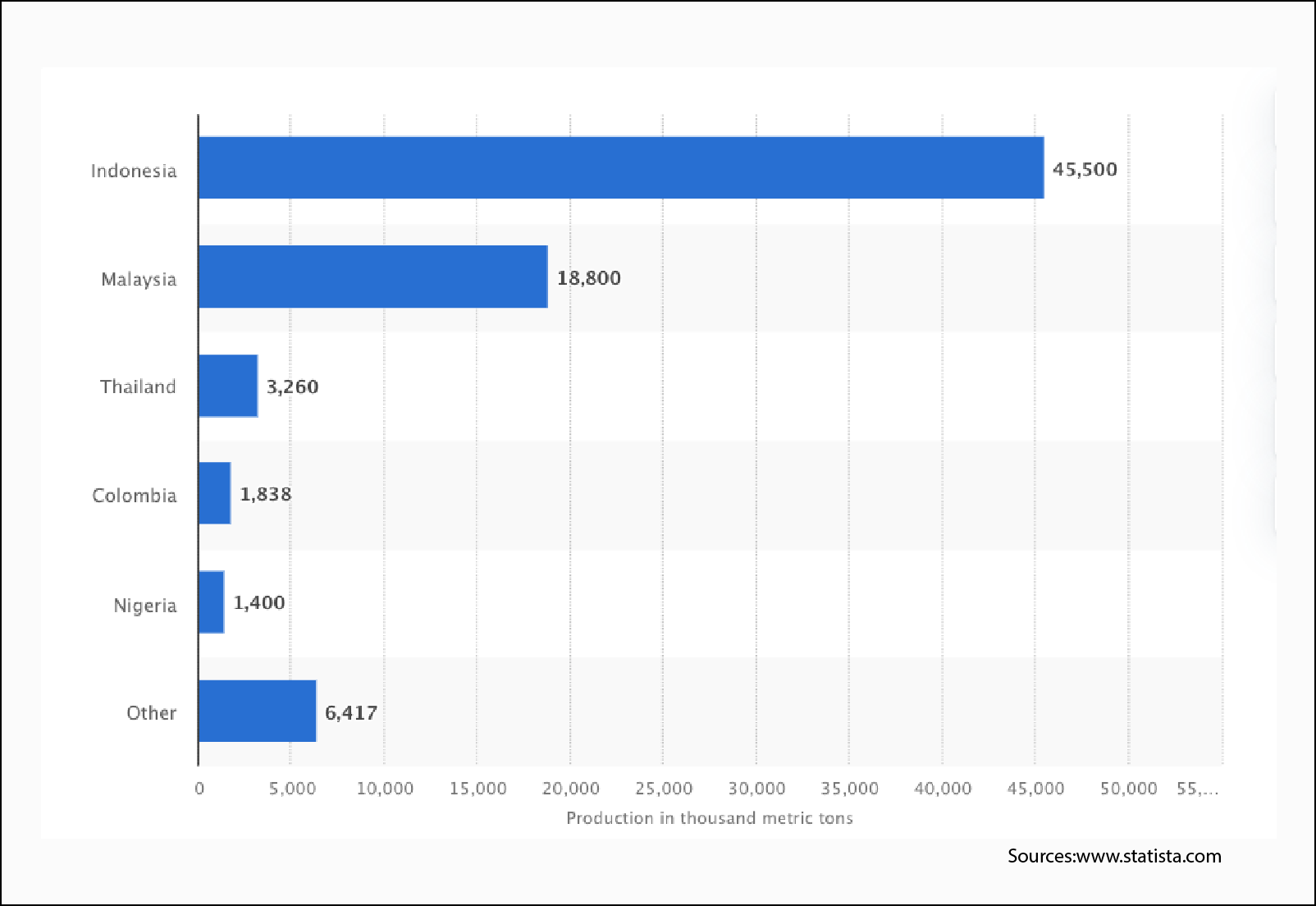Image resolution: width=1316 pixels, height=906 pixels.
Task: Click the 6,417 data label
Action: click(351, 712)
